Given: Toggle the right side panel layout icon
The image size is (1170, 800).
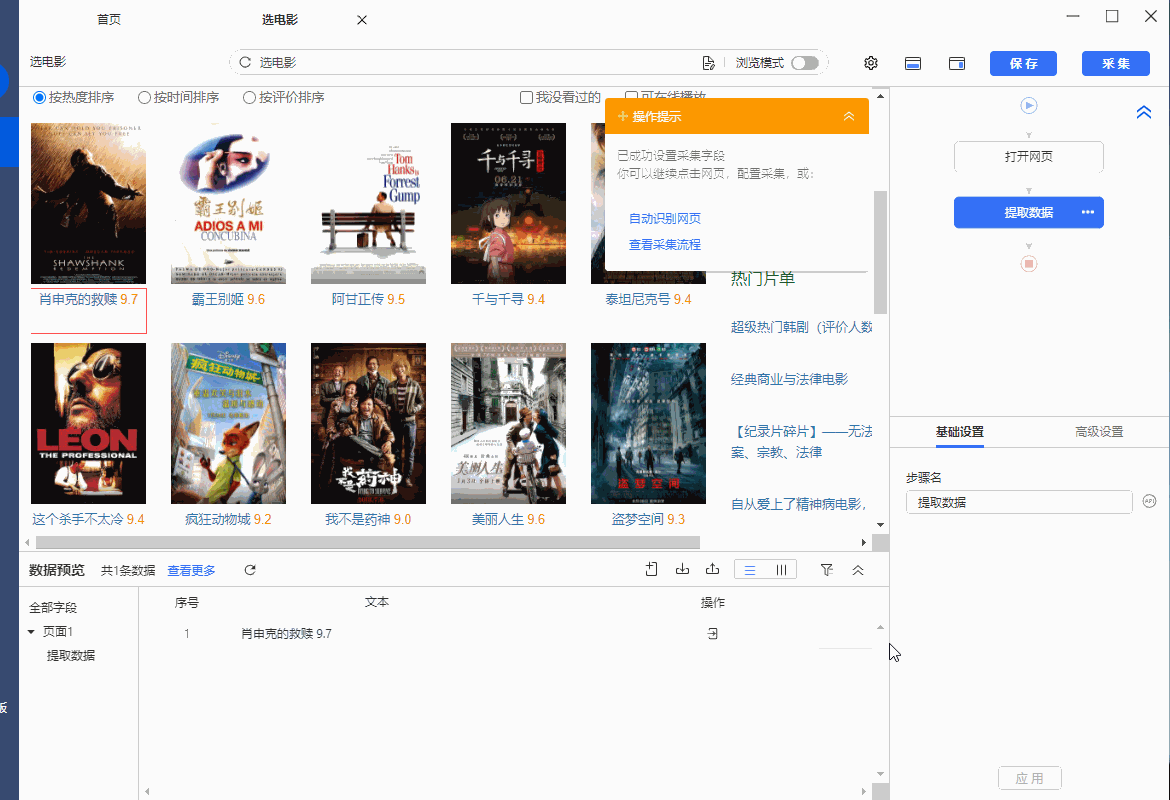Looking at the screenshot, I should (957, 63).
